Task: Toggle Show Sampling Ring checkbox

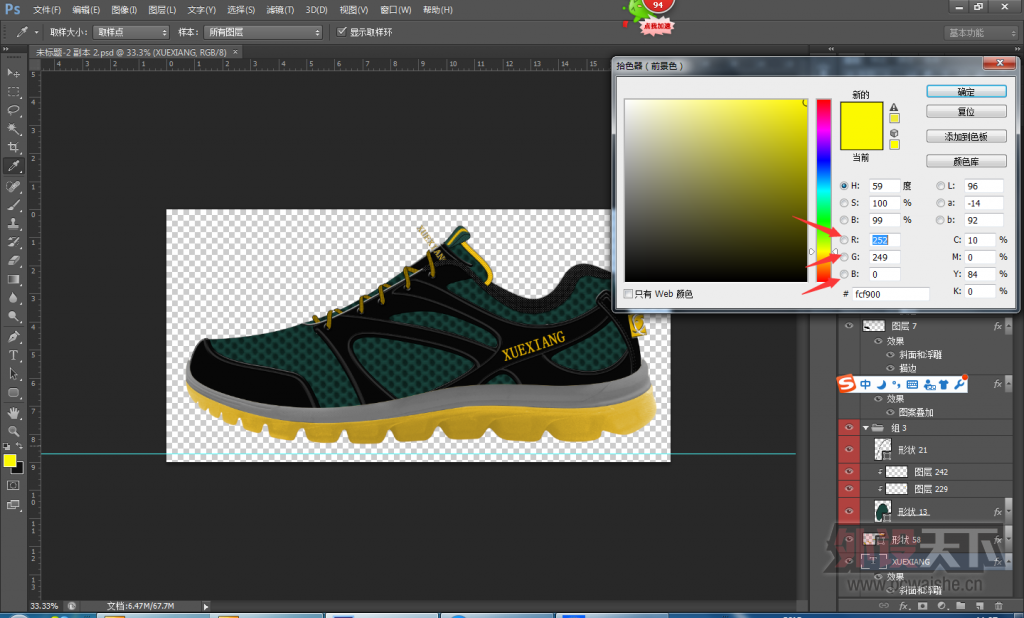Action: coord(342,31)
